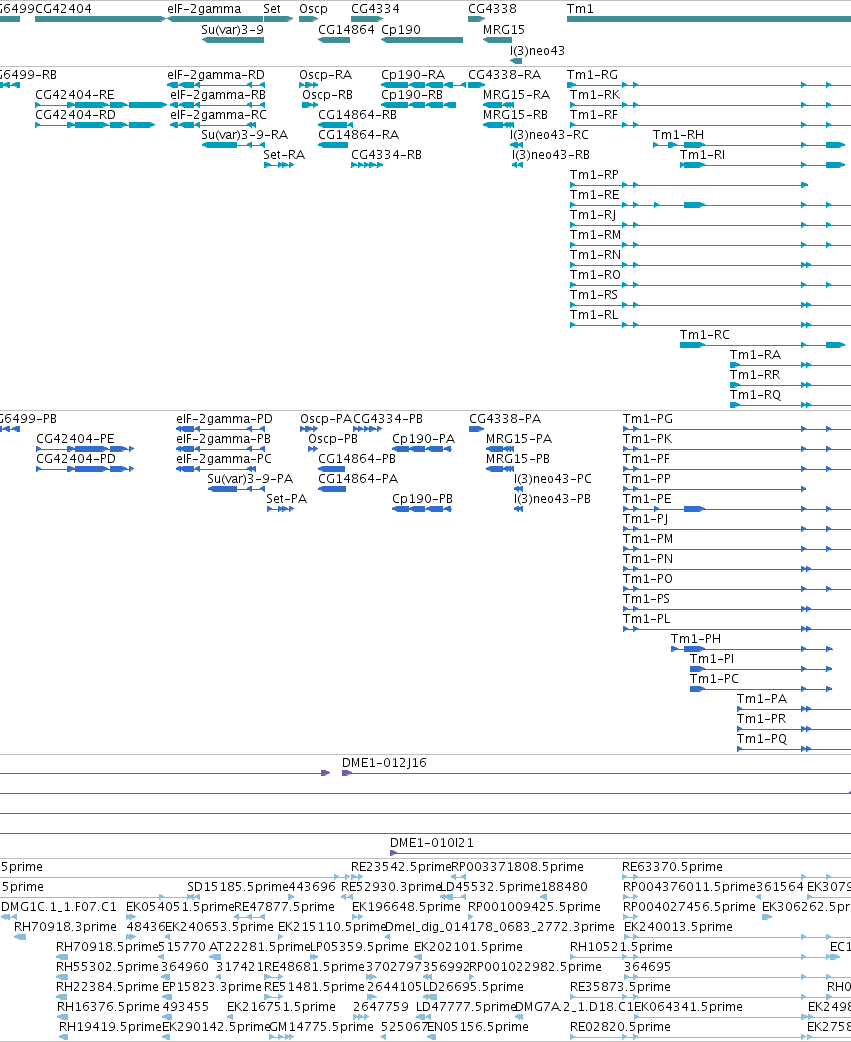This screenshot has height=1042, width=851.
Task: Click transcript Tm1-RQ
Action: (x=791, y=405)
